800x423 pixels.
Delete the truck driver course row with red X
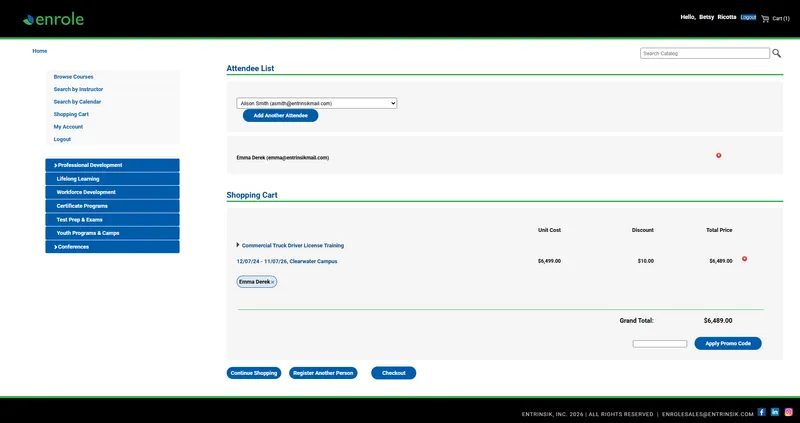point(744,259)
